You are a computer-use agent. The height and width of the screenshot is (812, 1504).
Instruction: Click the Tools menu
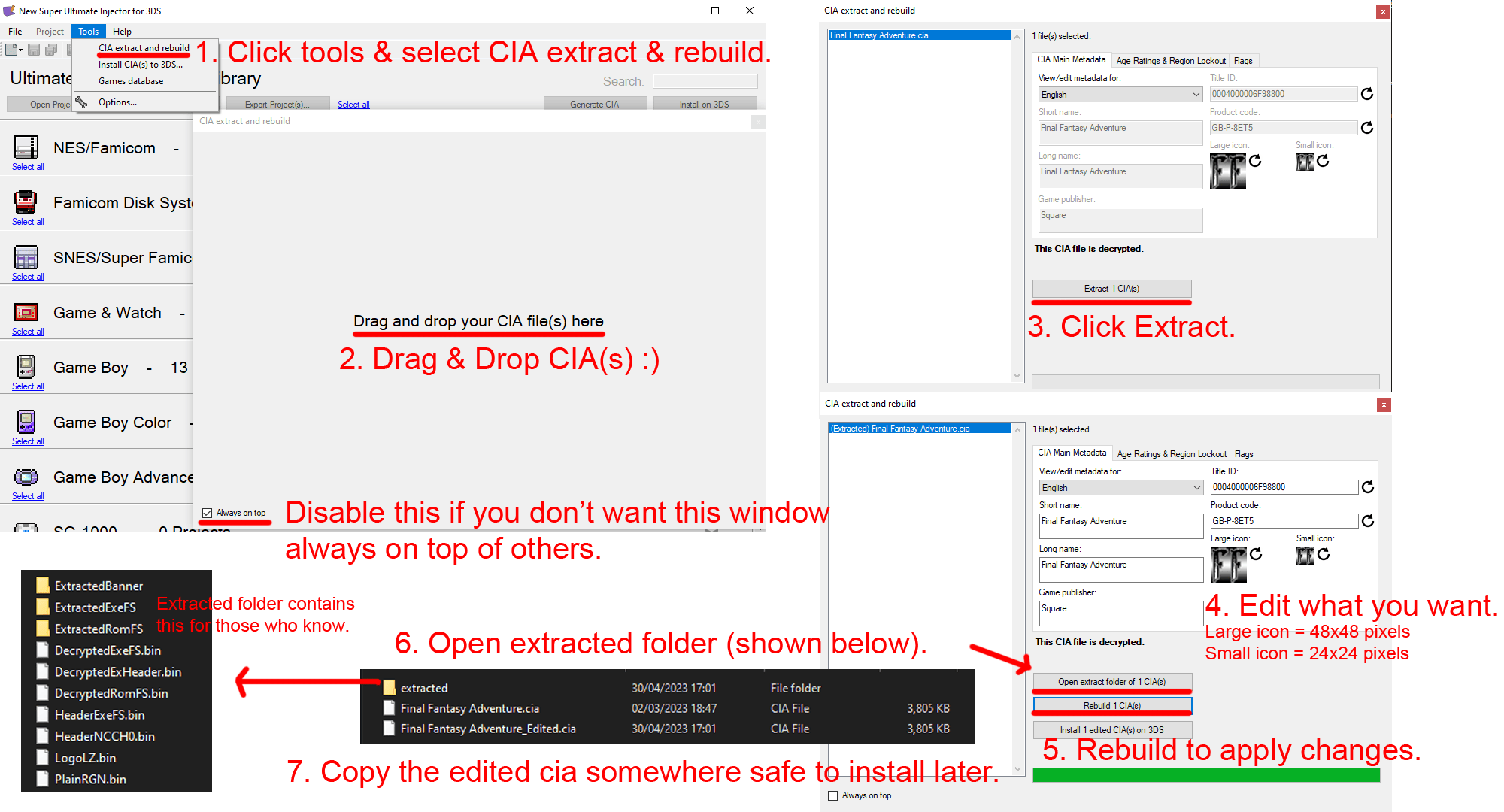88,30
